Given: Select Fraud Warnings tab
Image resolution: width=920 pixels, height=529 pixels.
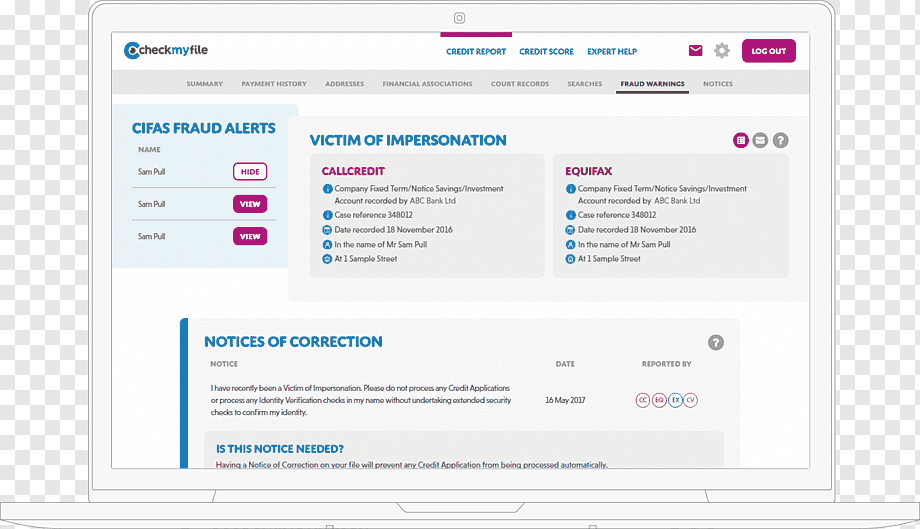Looking at the screenshot, I should tap(652, 84).
